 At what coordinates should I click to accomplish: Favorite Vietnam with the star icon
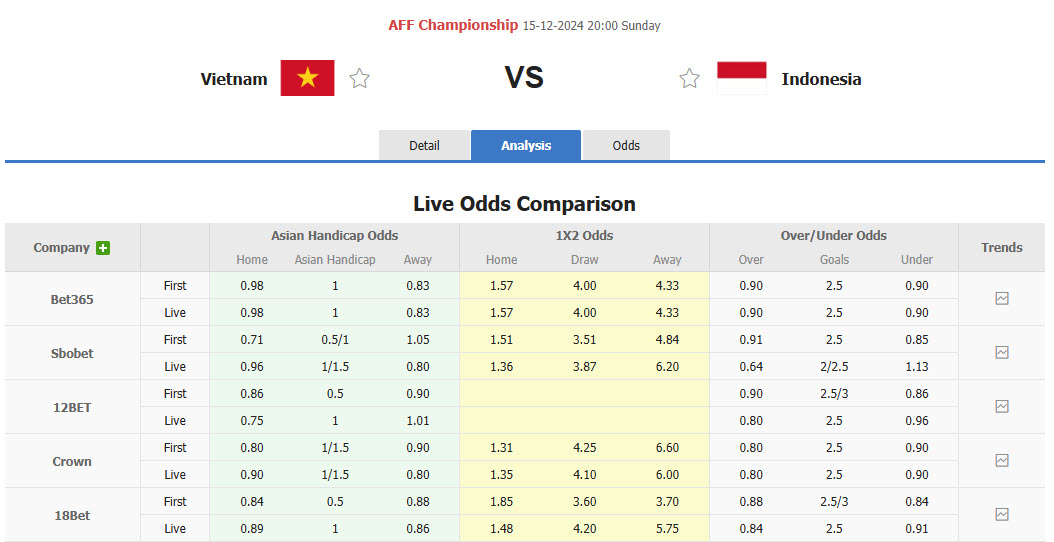360,79
